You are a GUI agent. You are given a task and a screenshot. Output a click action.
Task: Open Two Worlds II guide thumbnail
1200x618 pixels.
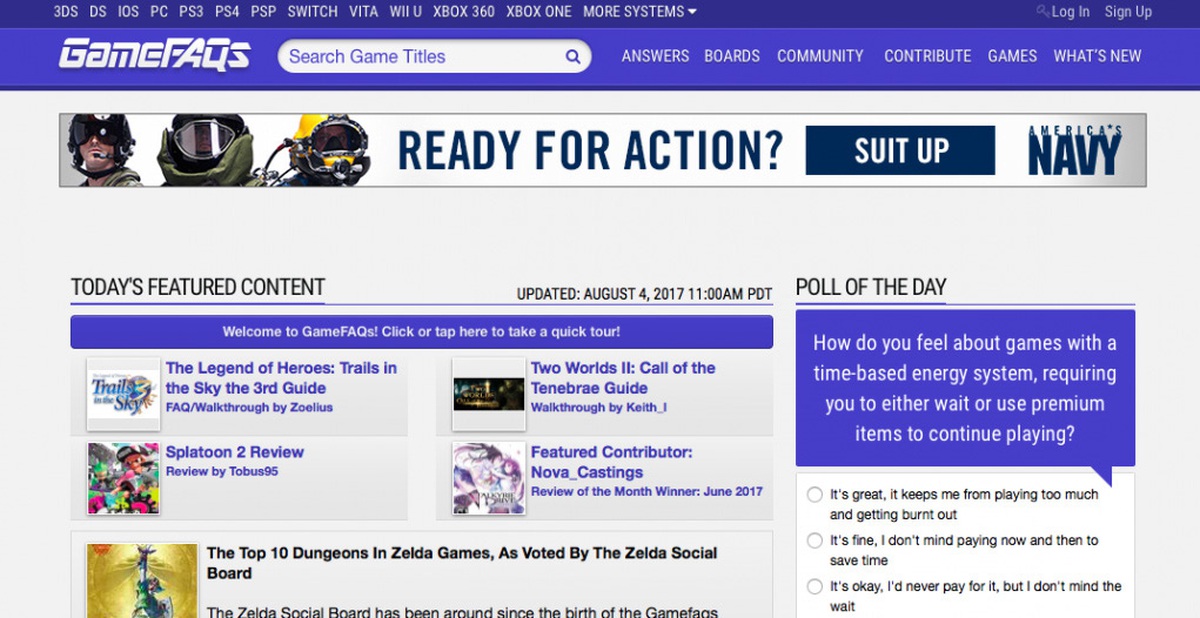coord(488,394)
